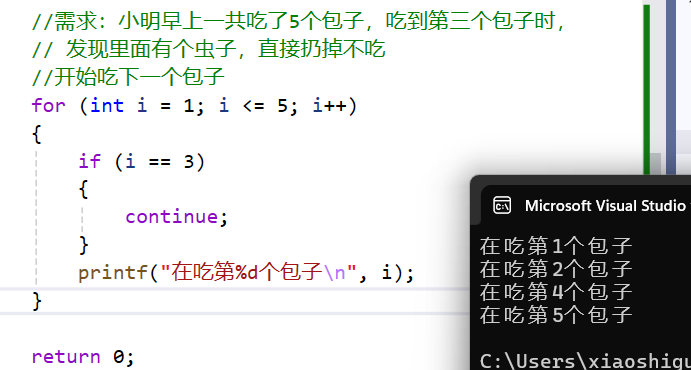Click the editor's vertical scrollbar track
Viewport: 691px width, 370px height.
tap(656, 88)
